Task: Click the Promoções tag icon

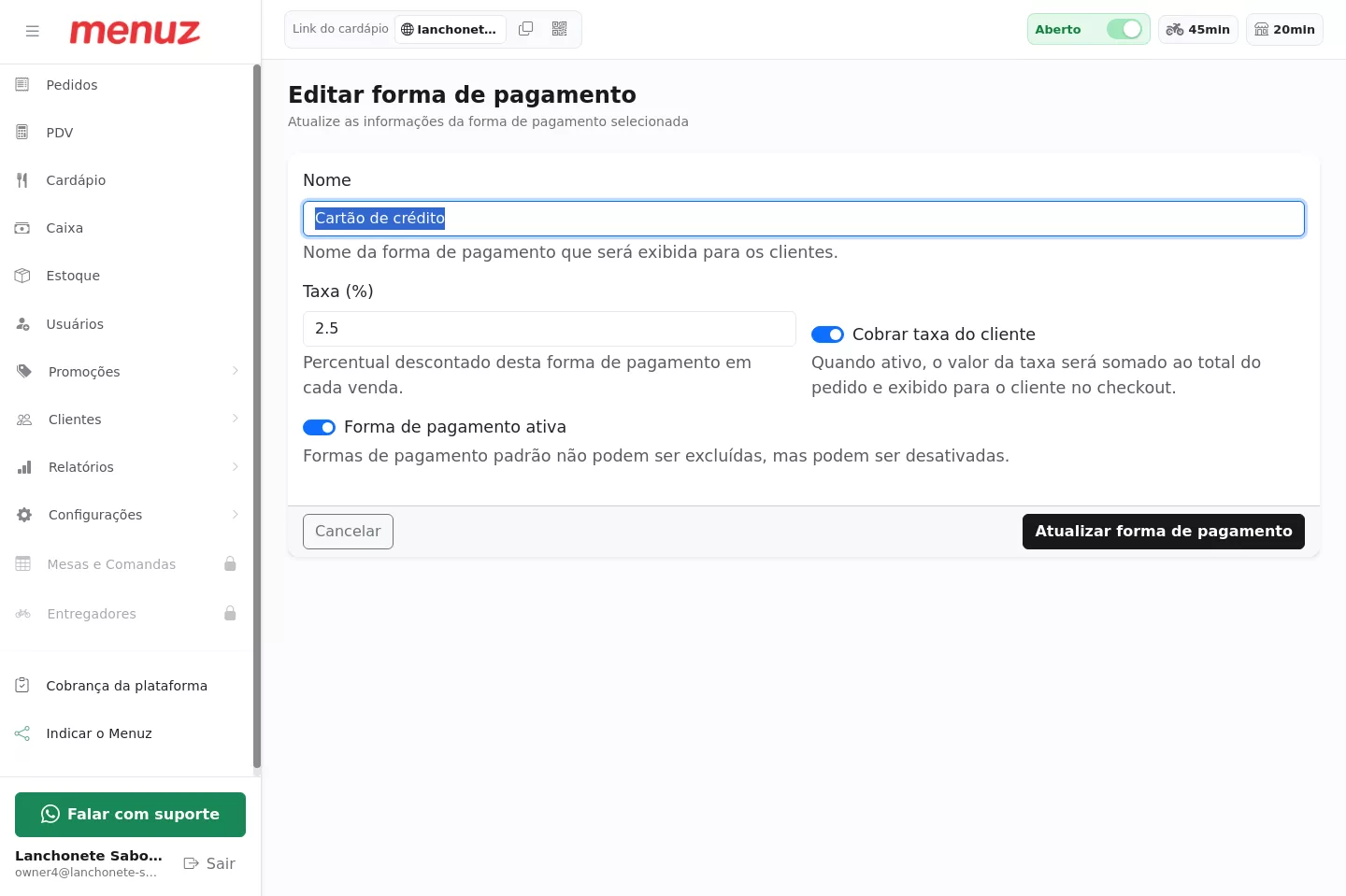Action: coord(24,372)
